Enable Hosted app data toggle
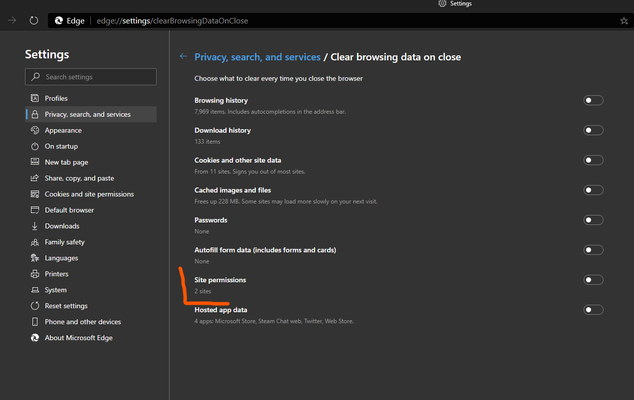The height and width of the screenshot is (400, 634). 593,310
